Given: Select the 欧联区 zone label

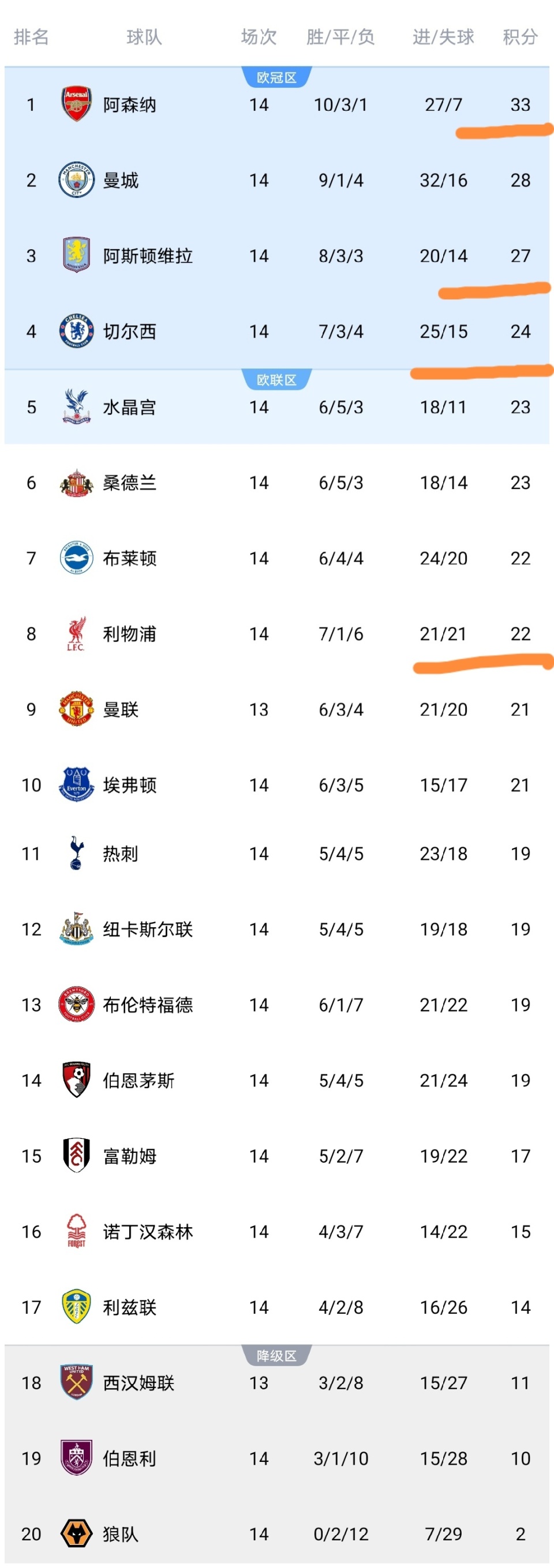Looking at the screenshot, I should pos(276,381).
